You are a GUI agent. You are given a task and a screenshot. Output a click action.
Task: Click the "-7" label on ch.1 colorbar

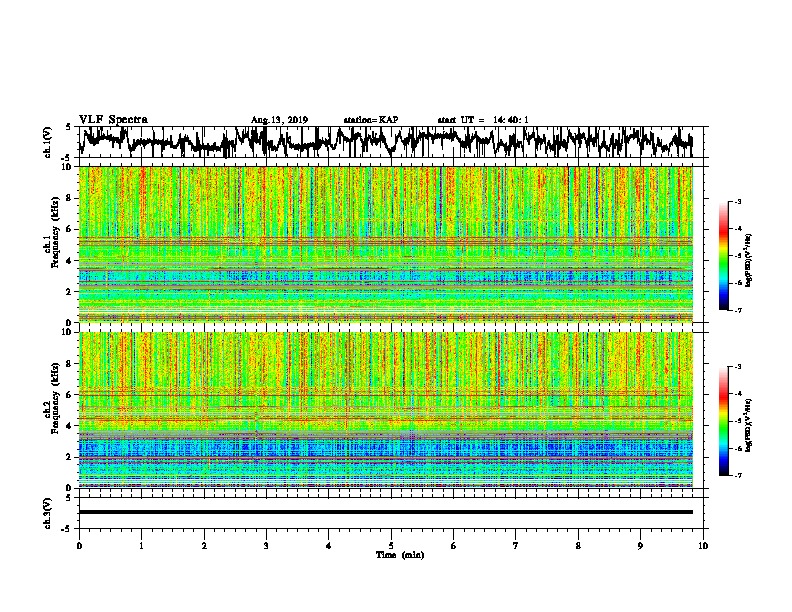point(737,310)
